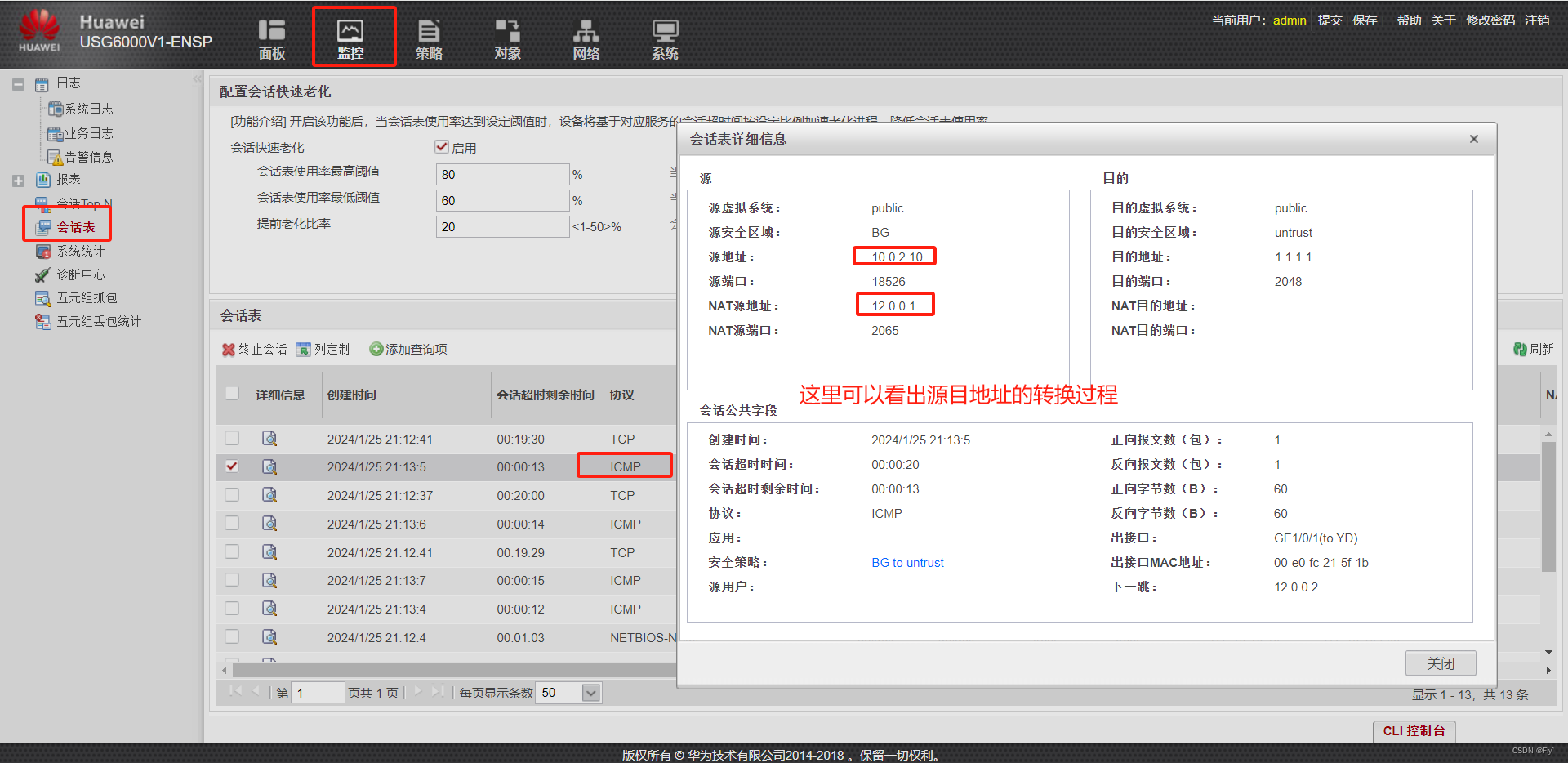The width and height of the screenshot is (1568, 763).
Task: Click 终止会话 terminate session button
Action: [255, 350]
